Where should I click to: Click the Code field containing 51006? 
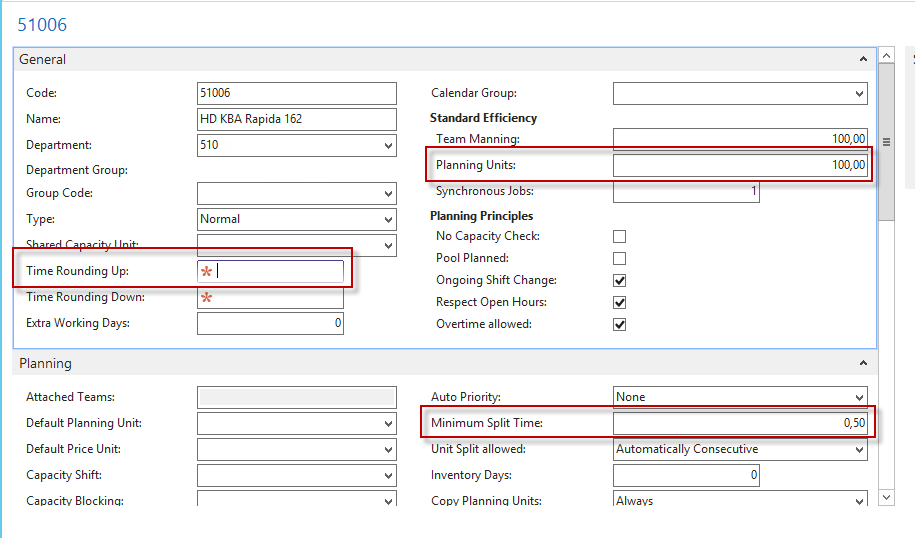tap(296, 93)
